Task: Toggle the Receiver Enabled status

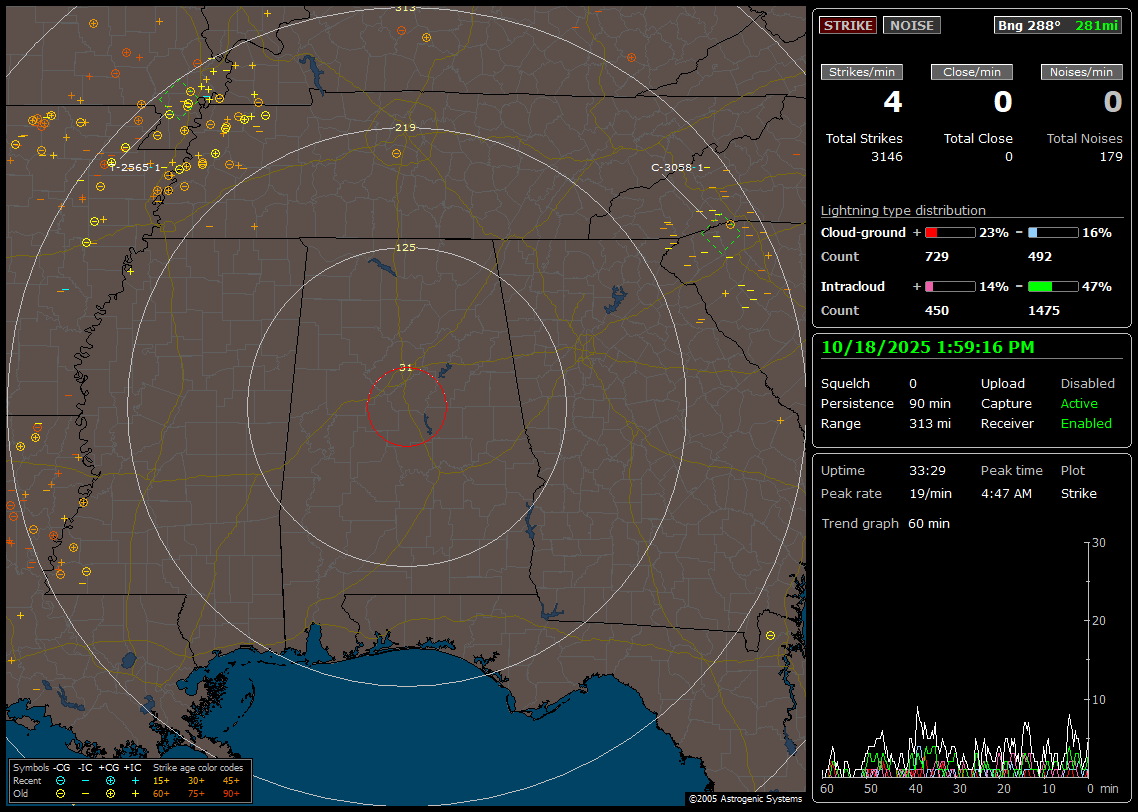Action: 1086,424
